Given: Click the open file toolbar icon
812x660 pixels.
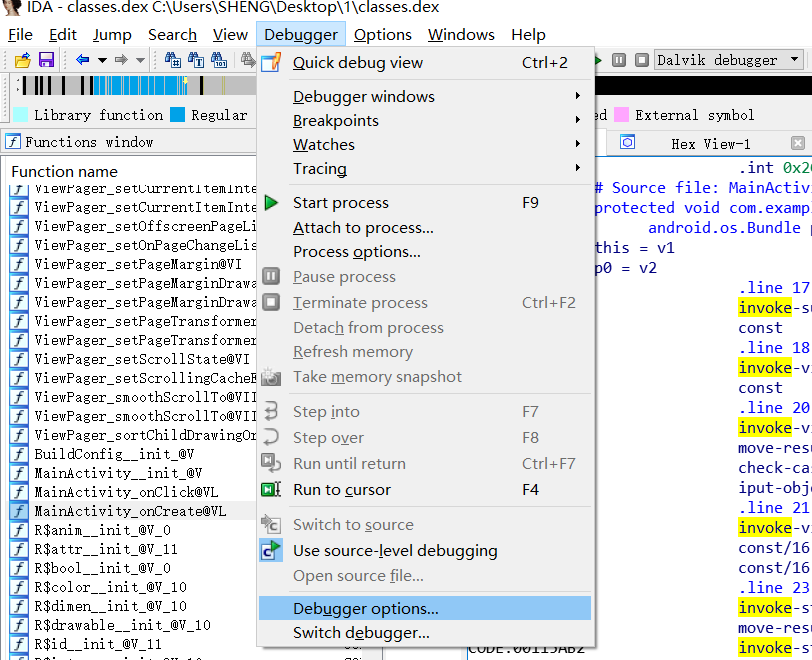Looking at the screenshot, I should click(22, 61).
